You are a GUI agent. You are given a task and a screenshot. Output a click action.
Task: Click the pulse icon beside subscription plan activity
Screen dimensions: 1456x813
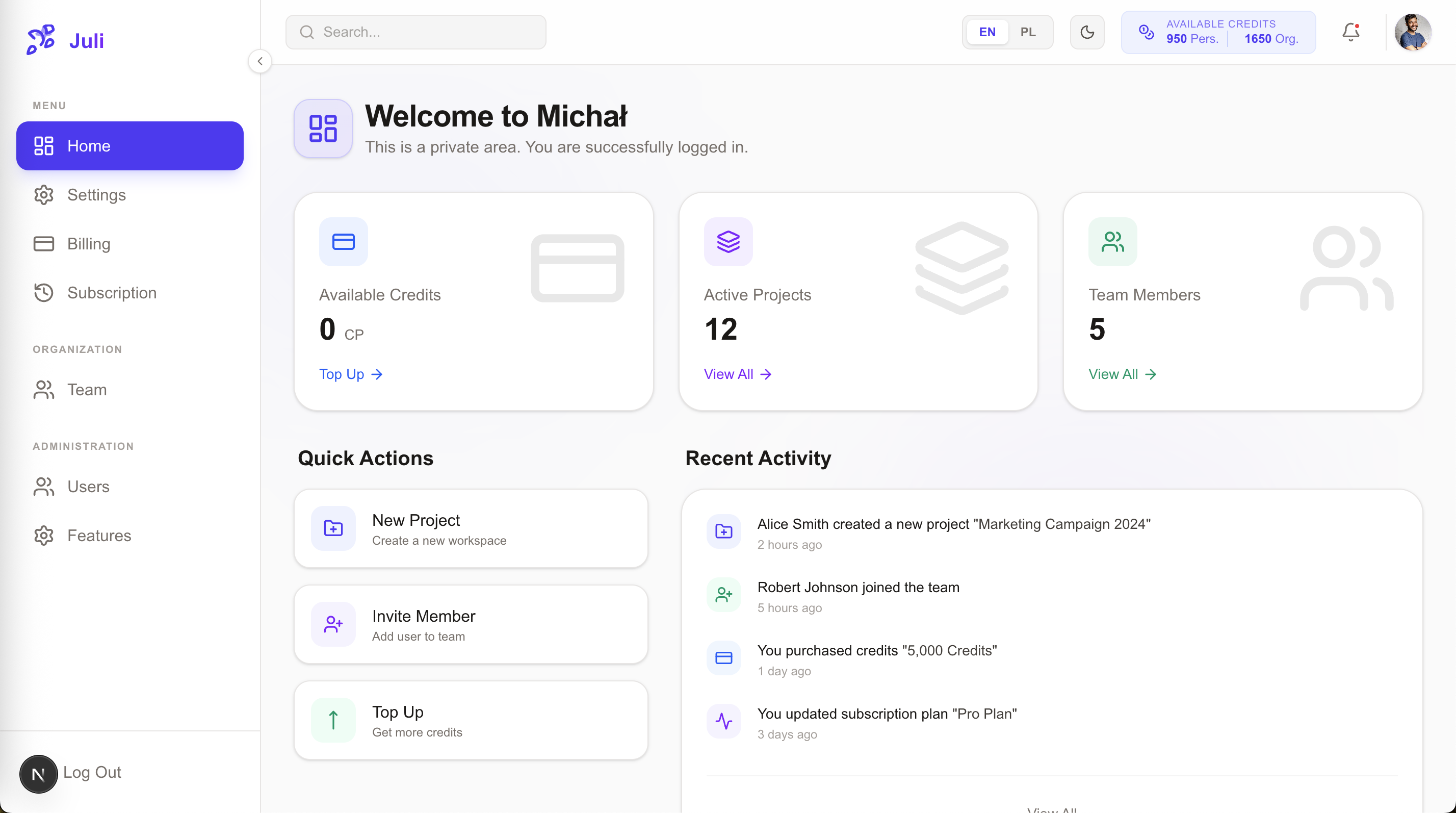(723, 721)
